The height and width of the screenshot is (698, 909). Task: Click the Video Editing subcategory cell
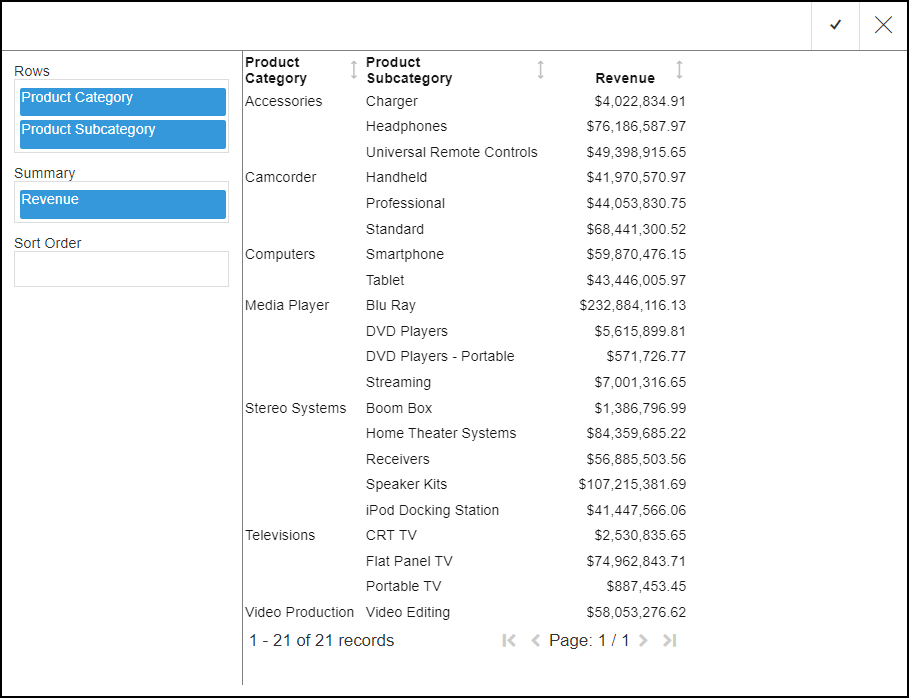pyautogui.click(x=408, y=612)
